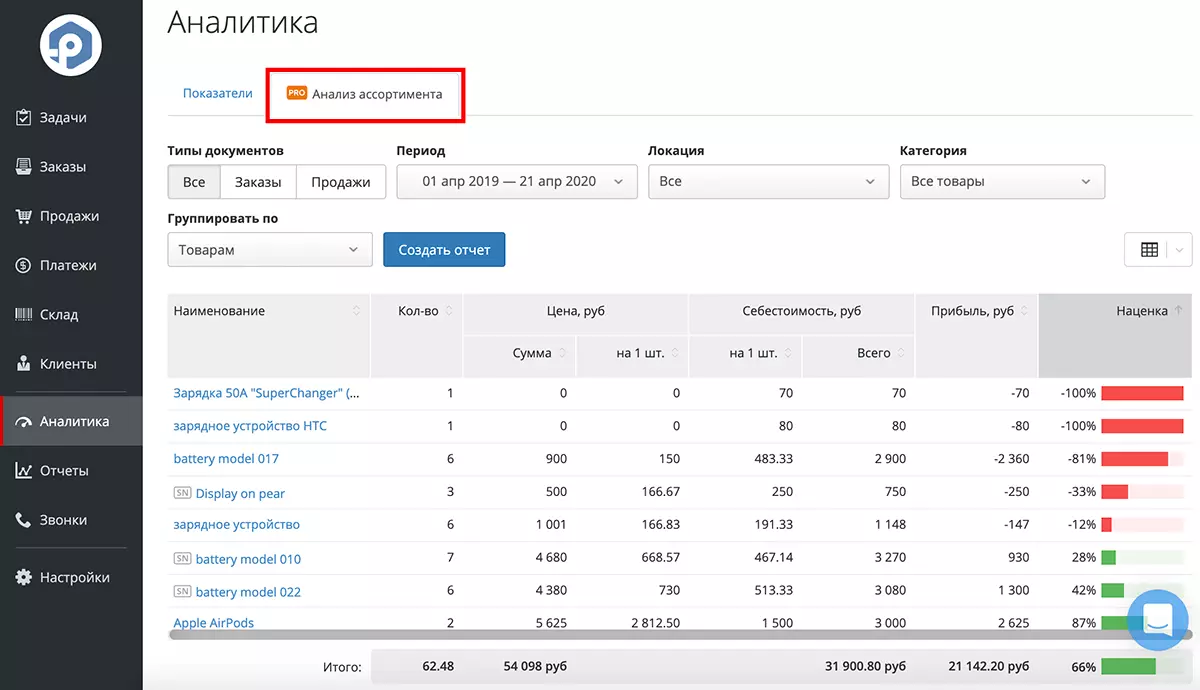Open Зарядка 50A SuperChanger product link
The width and height of the screenshot is (1200, 690).
(x=266, y=393)
